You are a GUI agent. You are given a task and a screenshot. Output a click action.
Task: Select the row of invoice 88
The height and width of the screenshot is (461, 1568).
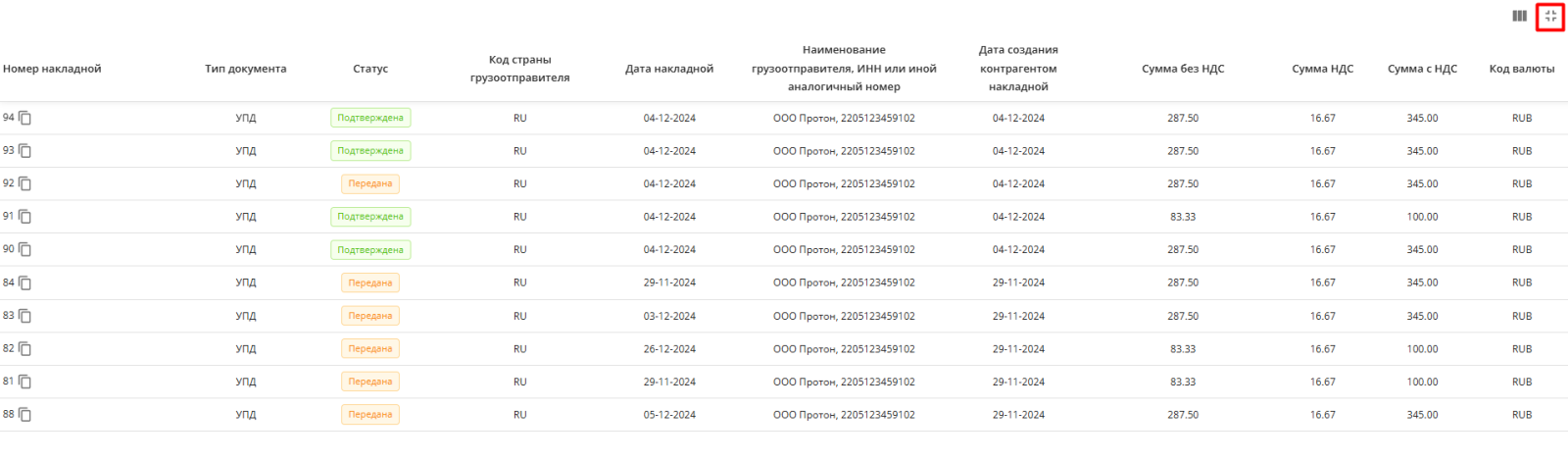pyautogui.click(x=784, y=415)
